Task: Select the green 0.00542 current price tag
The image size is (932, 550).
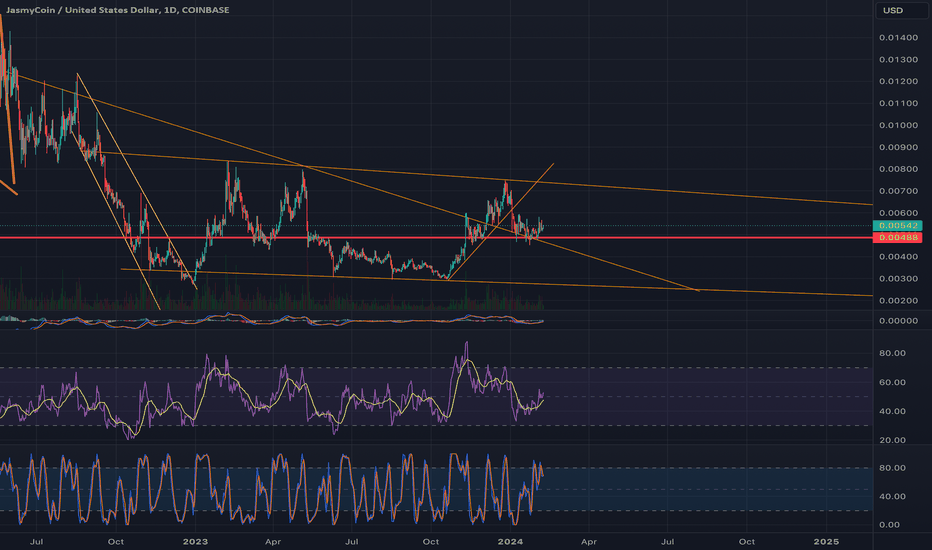Action: (898, 225)
